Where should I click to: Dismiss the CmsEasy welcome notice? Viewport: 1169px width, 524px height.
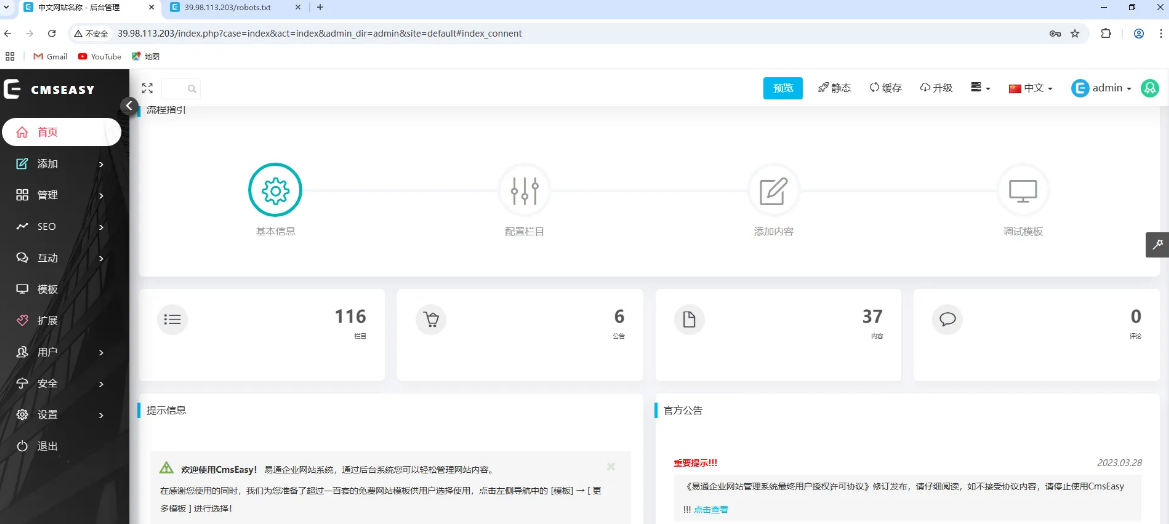(611, 467)
